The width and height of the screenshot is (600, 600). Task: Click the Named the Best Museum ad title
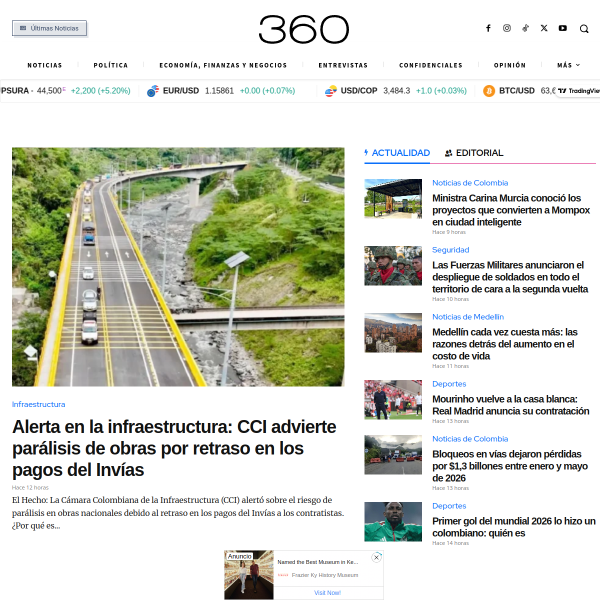pyautogui.click(x=318, y=562)
